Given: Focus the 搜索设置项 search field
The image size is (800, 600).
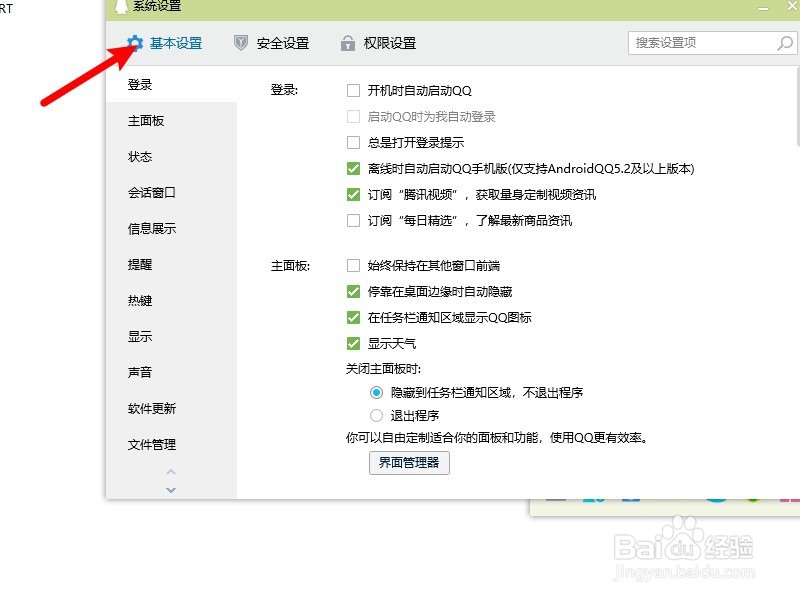Looking at the screenshot, I should pos(712,43).
